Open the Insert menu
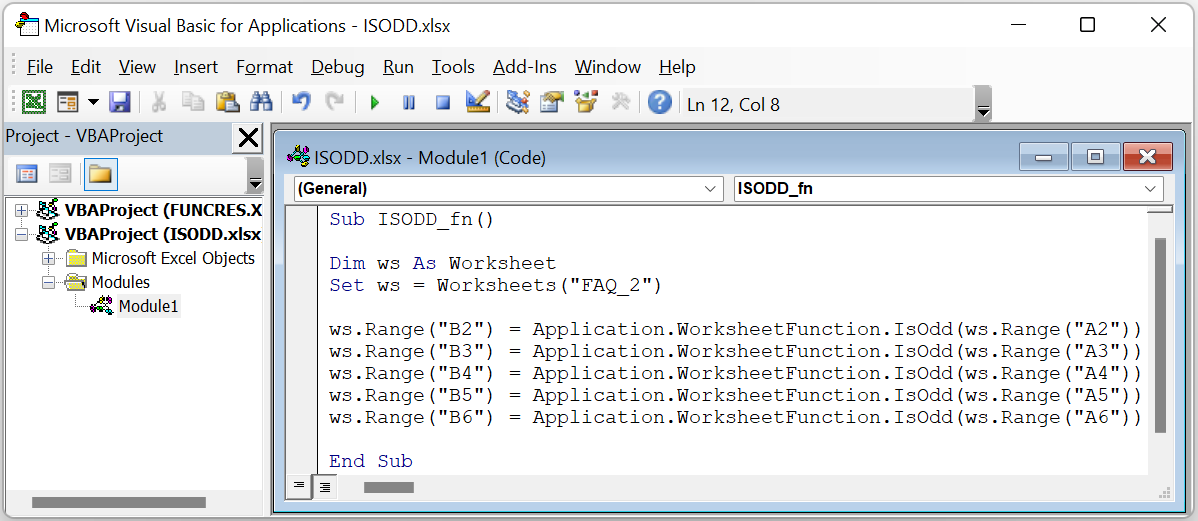The image size is (1198, 521). (x=196, y=67)
